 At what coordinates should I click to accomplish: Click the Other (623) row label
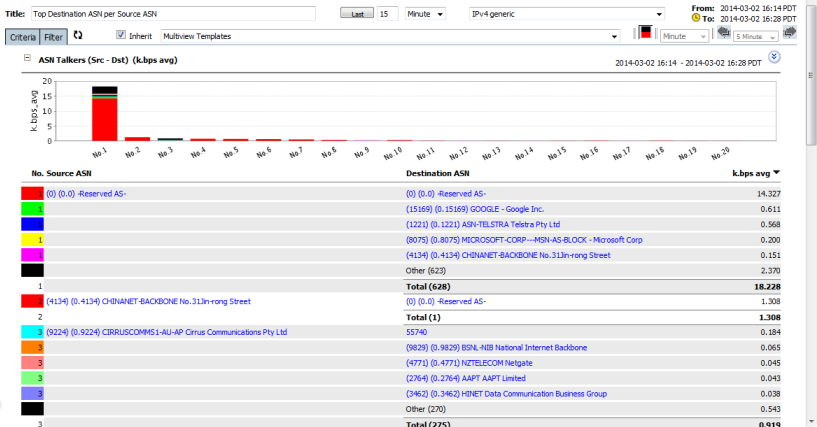pyautogui.click(x=426, y=271)
